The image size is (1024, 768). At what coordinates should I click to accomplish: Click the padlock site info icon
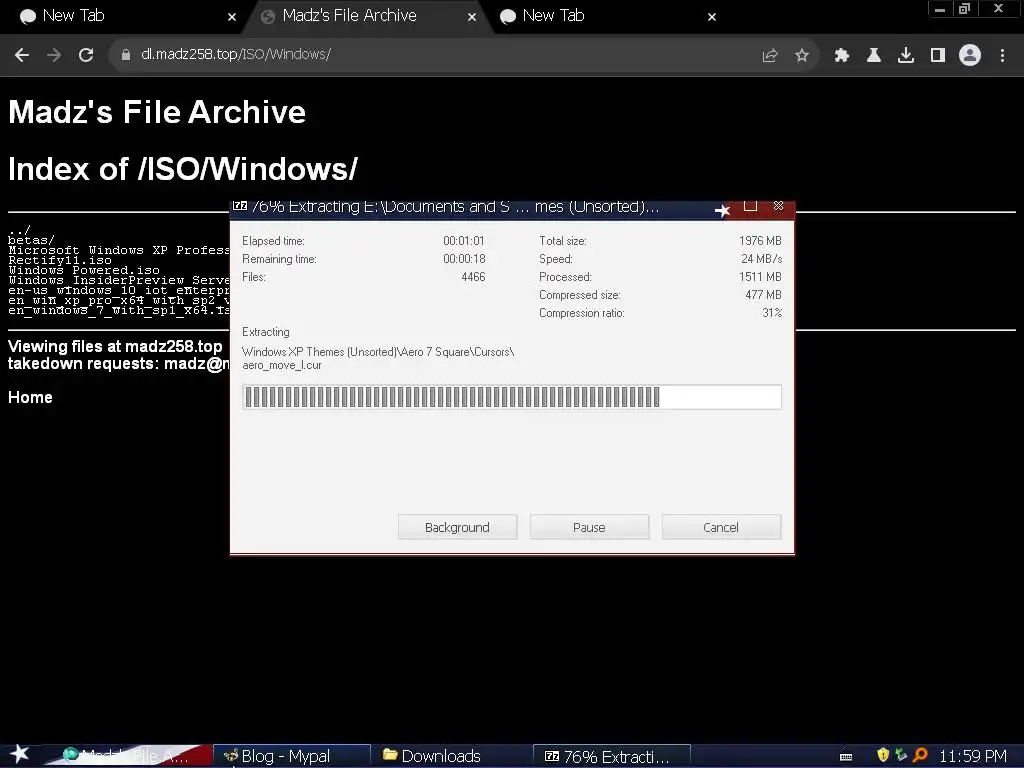(125, 55)
